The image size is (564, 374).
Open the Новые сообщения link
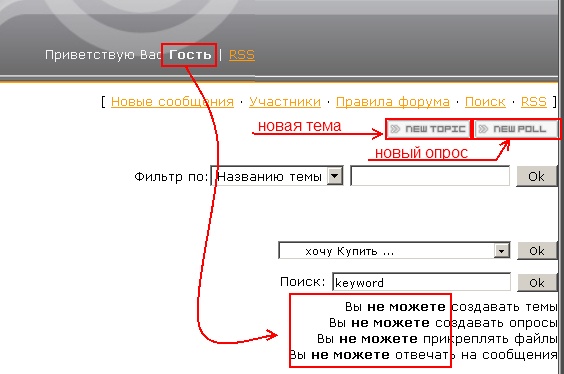coord(172,102)
